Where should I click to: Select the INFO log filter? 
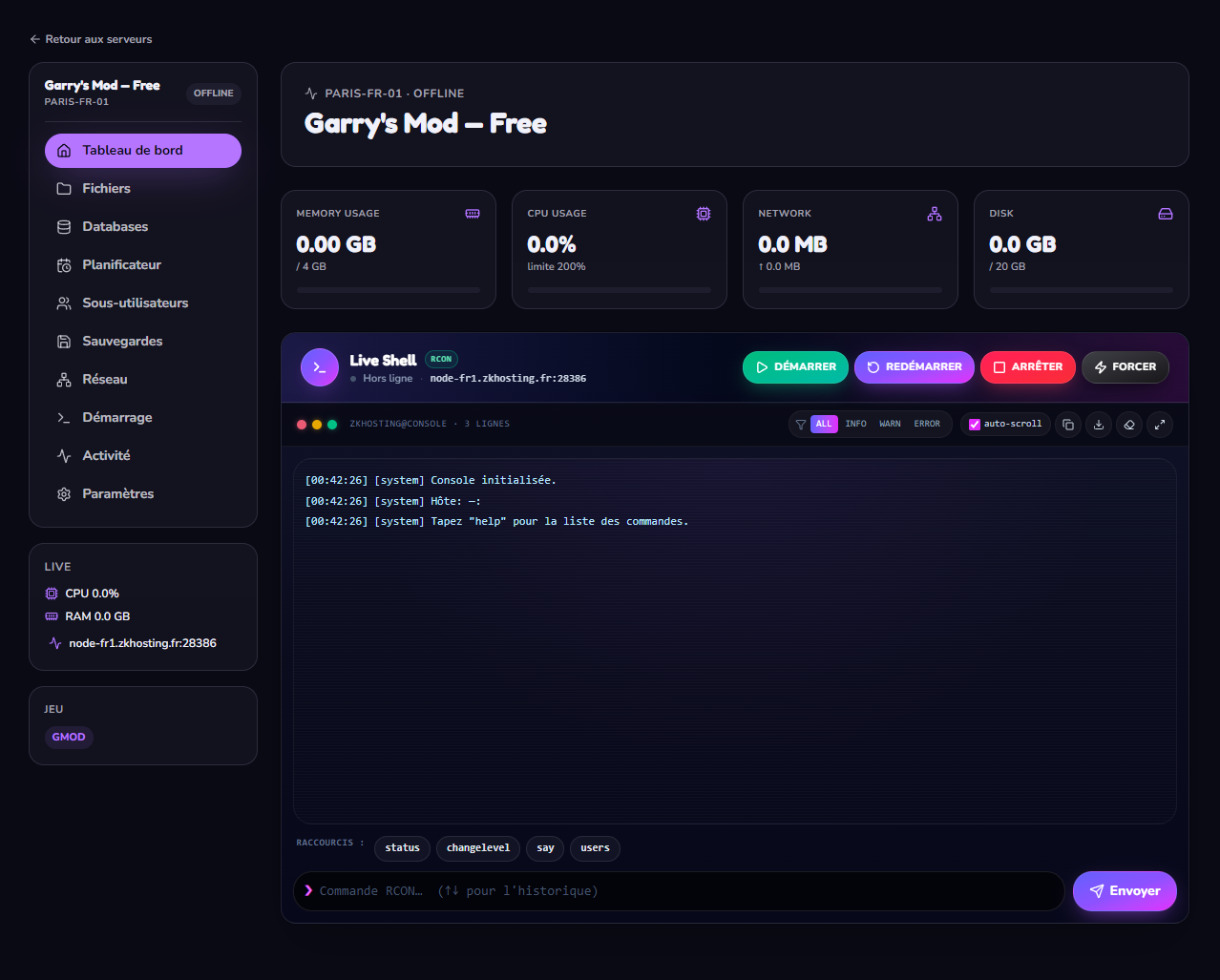[856, 424]
